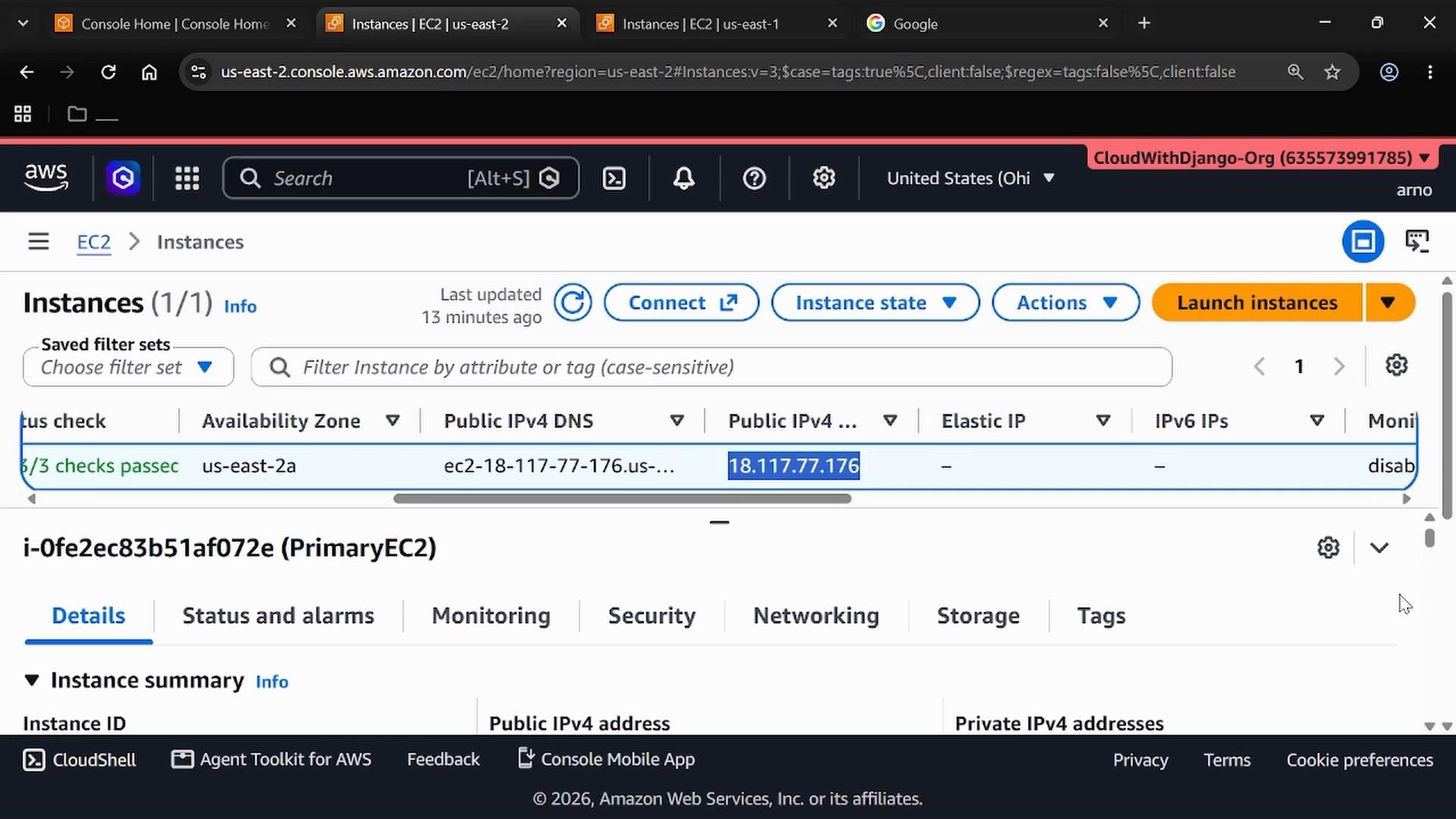Viewport: 1456px width, 819px height.
Task: Switch to the Monitoring tab
Action: (x=491, y=616)
